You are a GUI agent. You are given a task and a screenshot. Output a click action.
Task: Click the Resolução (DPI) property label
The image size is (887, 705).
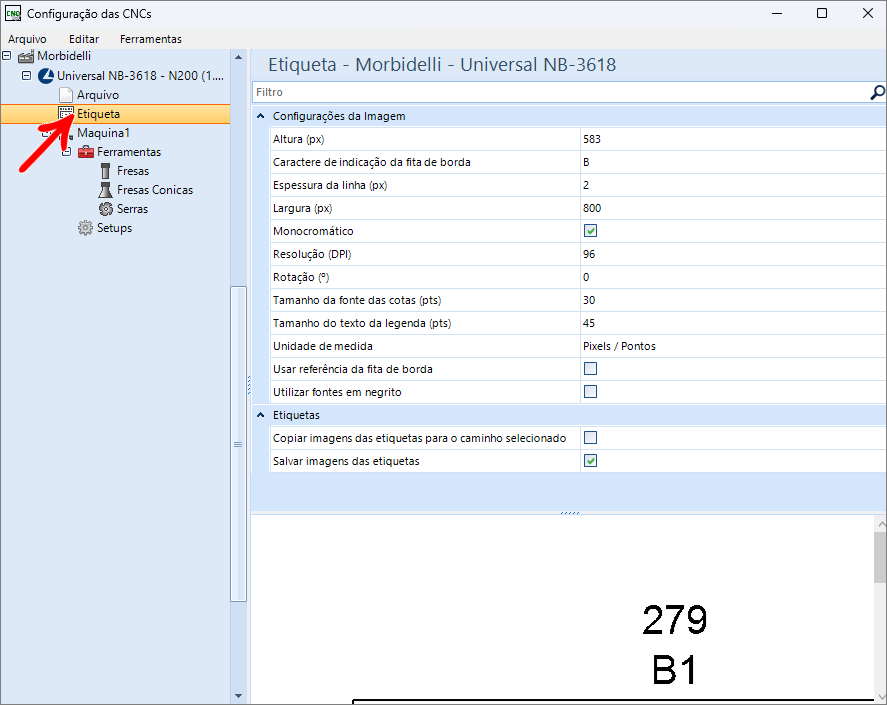pos(312,254)
